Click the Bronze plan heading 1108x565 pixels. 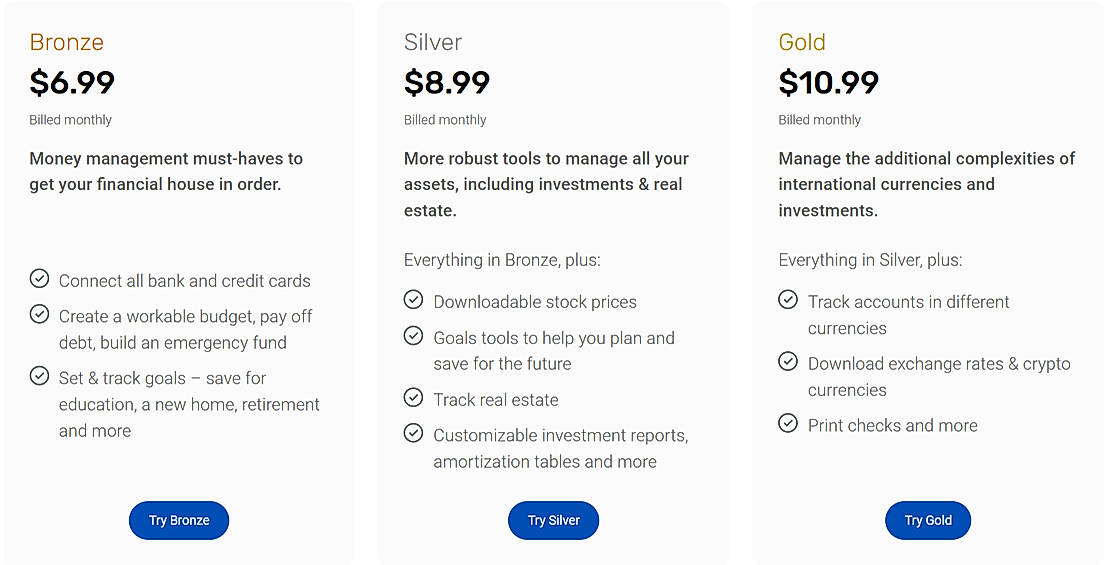[x=67, y=42]
